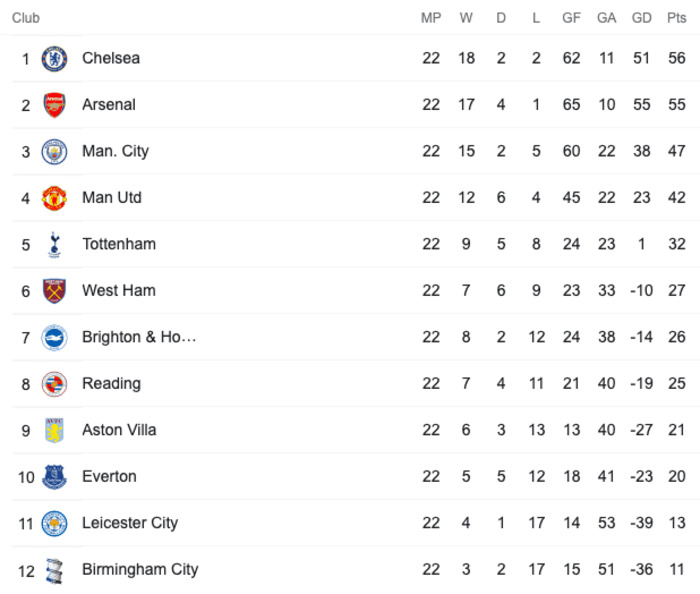Click the West Ham club crest

[54, 291]
